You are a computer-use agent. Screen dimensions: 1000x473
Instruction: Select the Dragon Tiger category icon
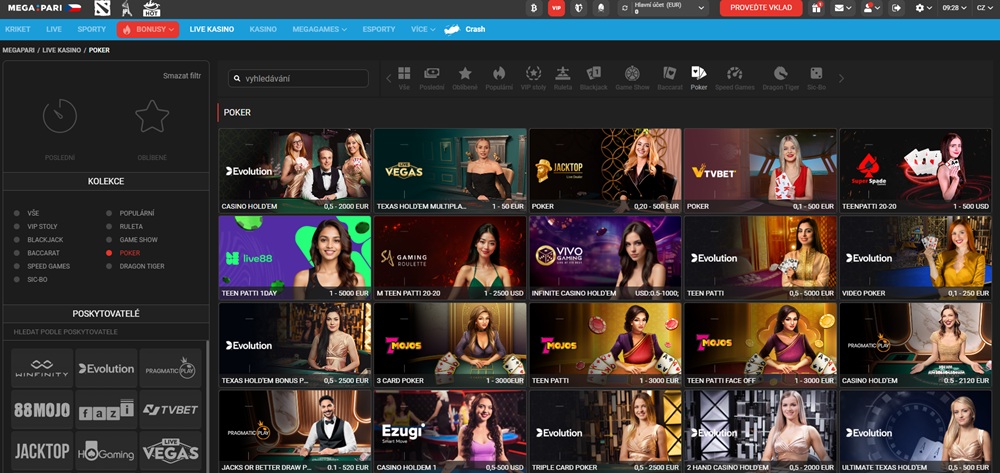tap(781, 78)
